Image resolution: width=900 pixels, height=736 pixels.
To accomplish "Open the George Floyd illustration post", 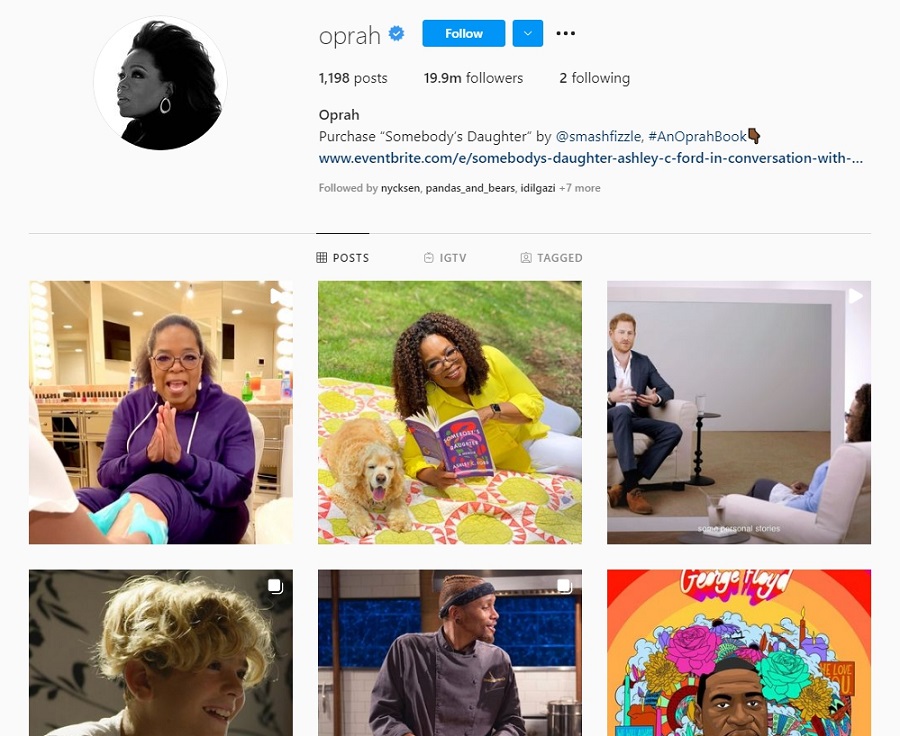I will click(739, 653).
